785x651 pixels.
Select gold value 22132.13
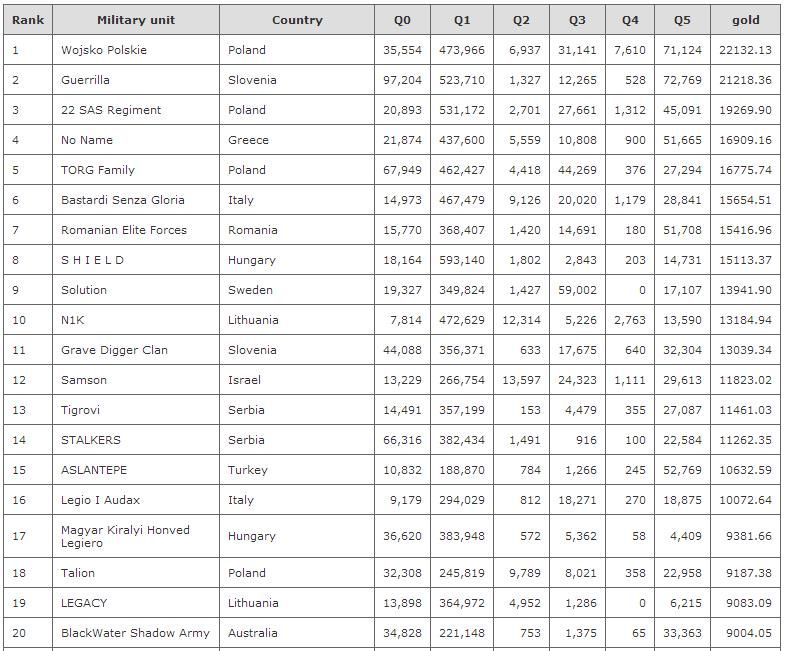pyautogui.click(x=745, y=50)
